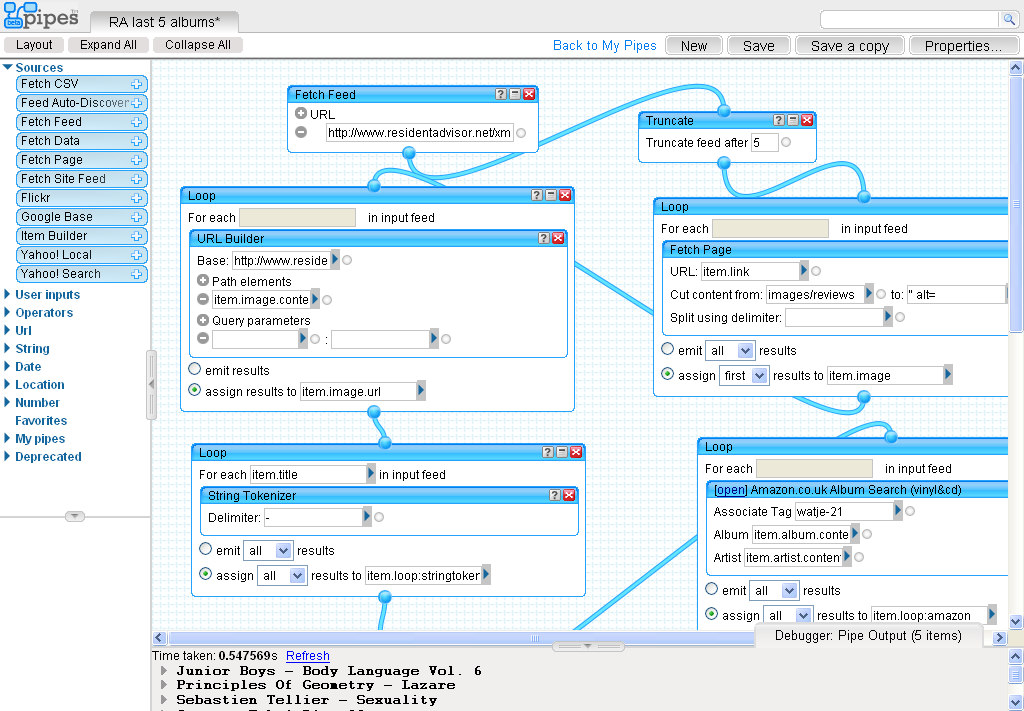Add Fetch CSV module via plus icon

point(136,84)
